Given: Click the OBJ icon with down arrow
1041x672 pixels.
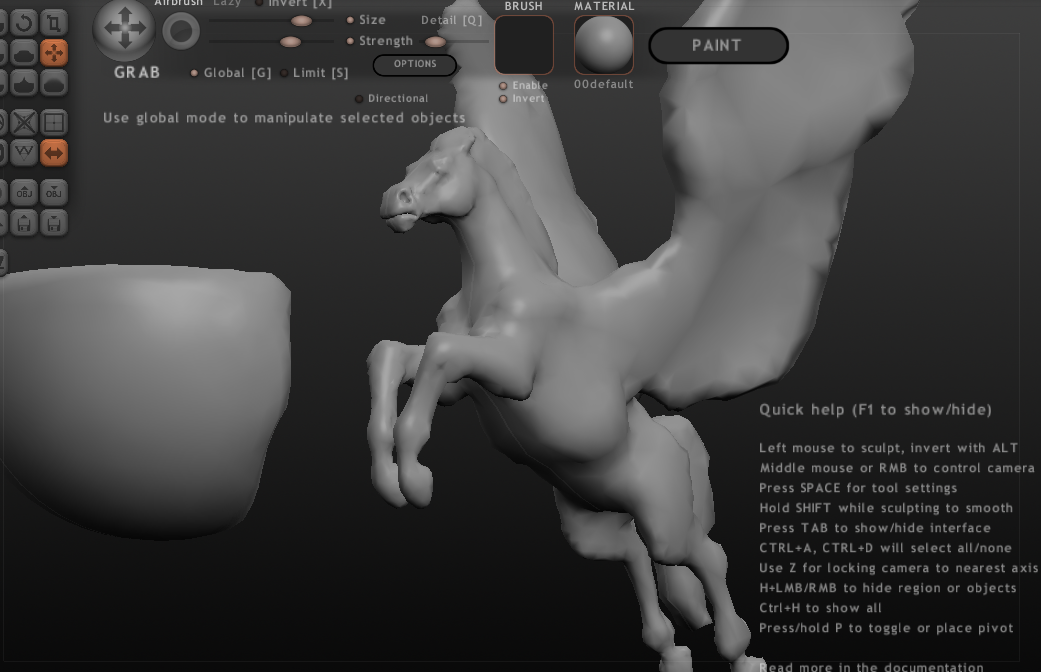Looking at the screenshot, I should (54, 193).
